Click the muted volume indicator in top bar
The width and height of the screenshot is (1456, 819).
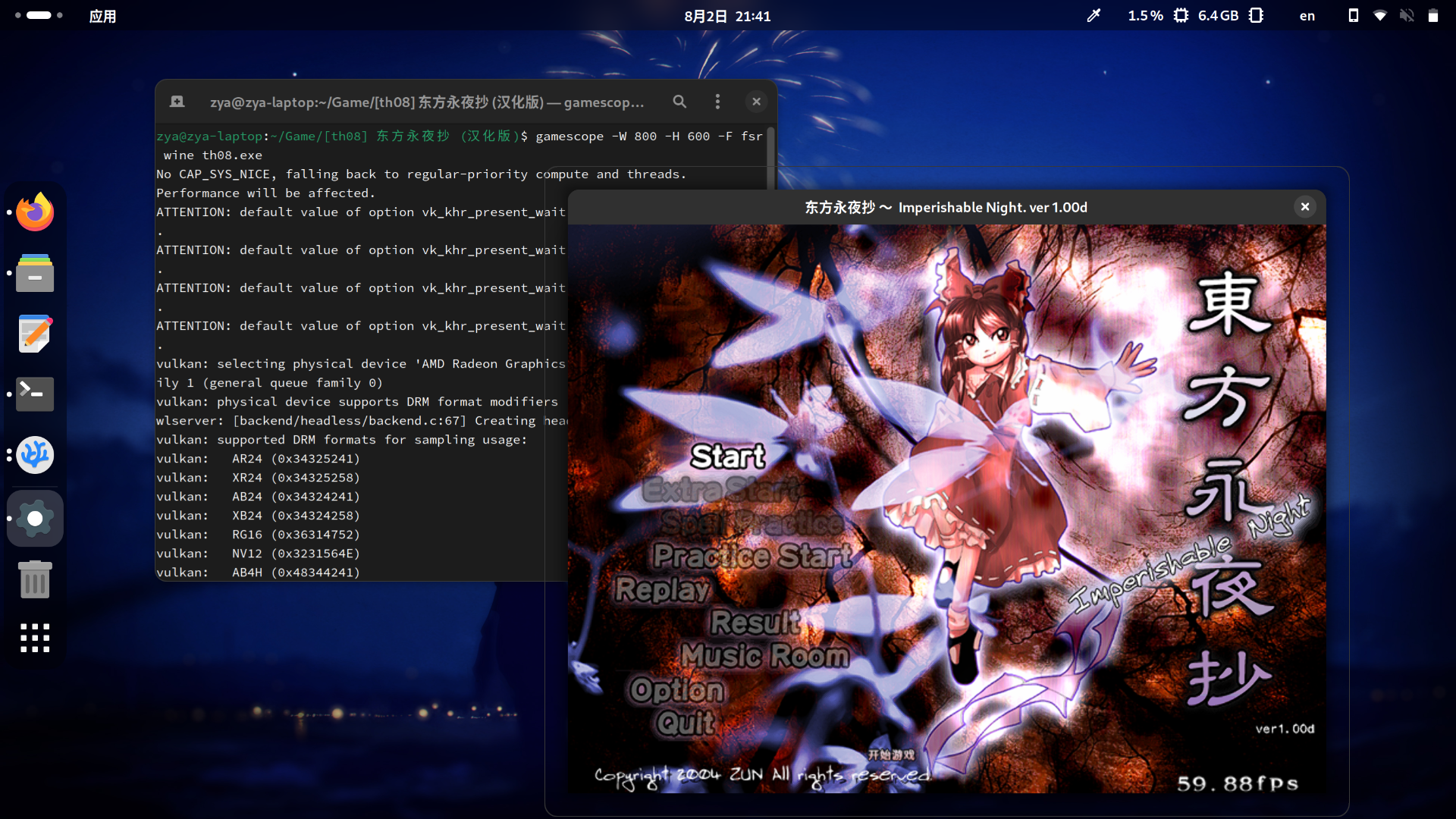[1407, 16]
